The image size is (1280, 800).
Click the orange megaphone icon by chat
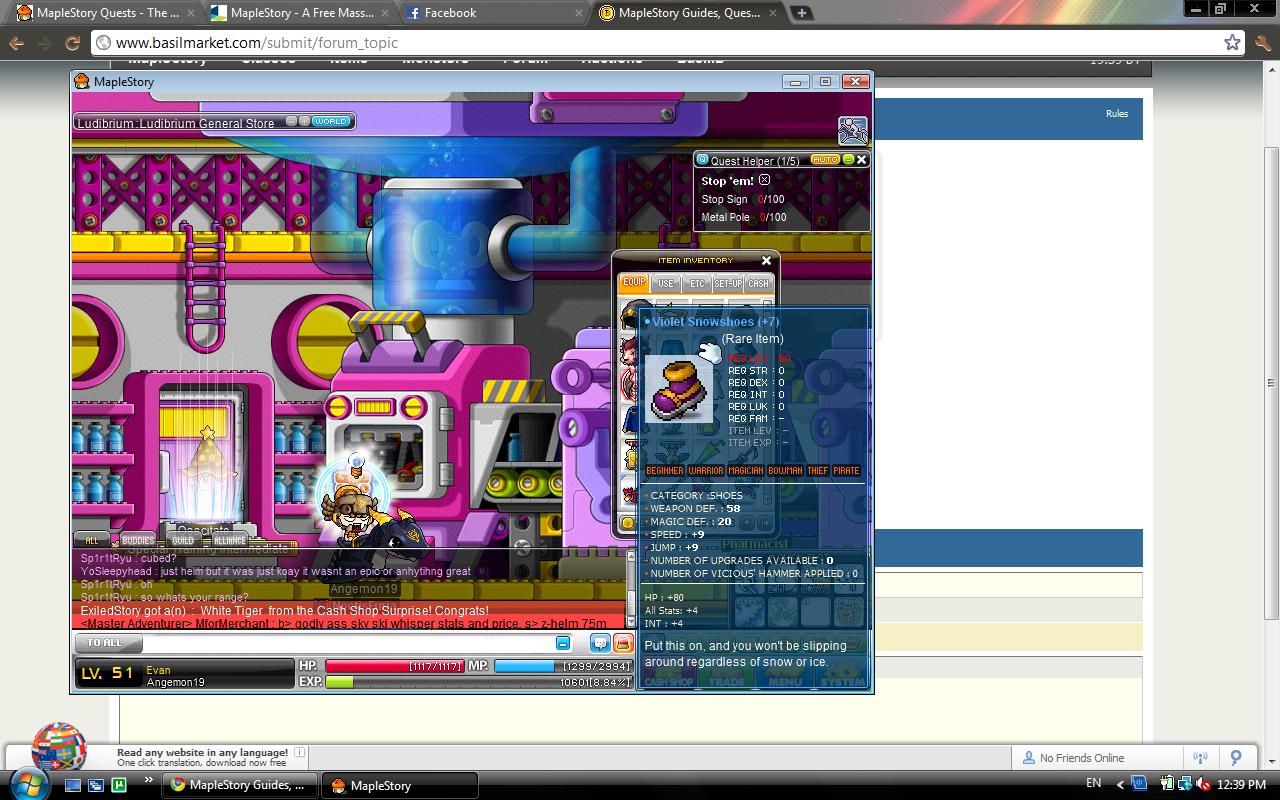point(622,643)
